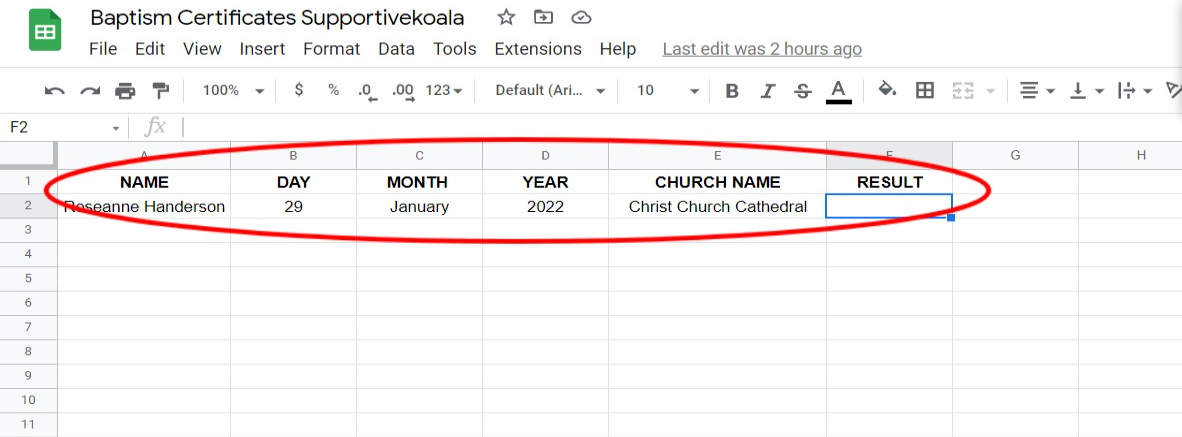Open the 'Last edit was 2 hours ago' link
1182x437 pixels.
[x=762, y=49]
